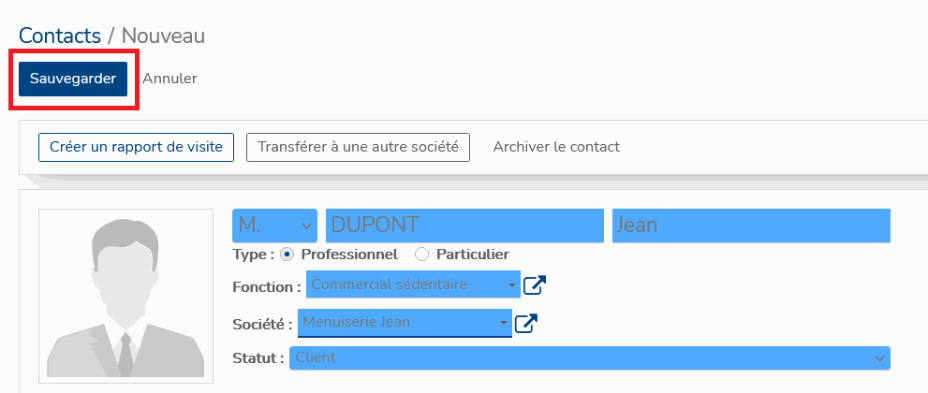Click the contact avatar placeholder image
Image resolution: width=928 pixels, height=393 pixels.
[x=126, y=296]
